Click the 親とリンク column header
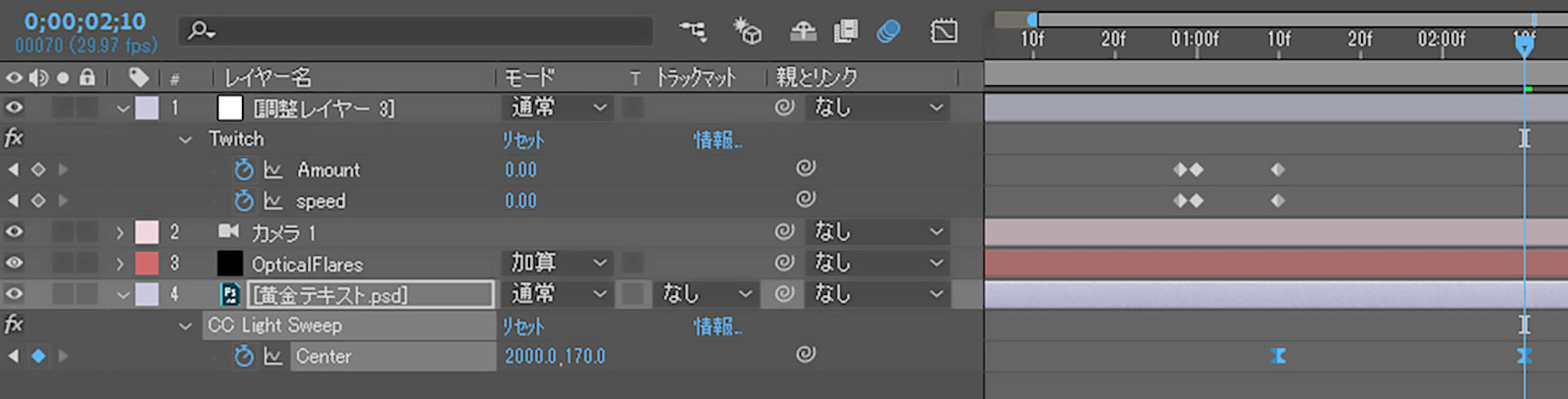This screenshot has height=399, width=1568. tap(816, 77)
